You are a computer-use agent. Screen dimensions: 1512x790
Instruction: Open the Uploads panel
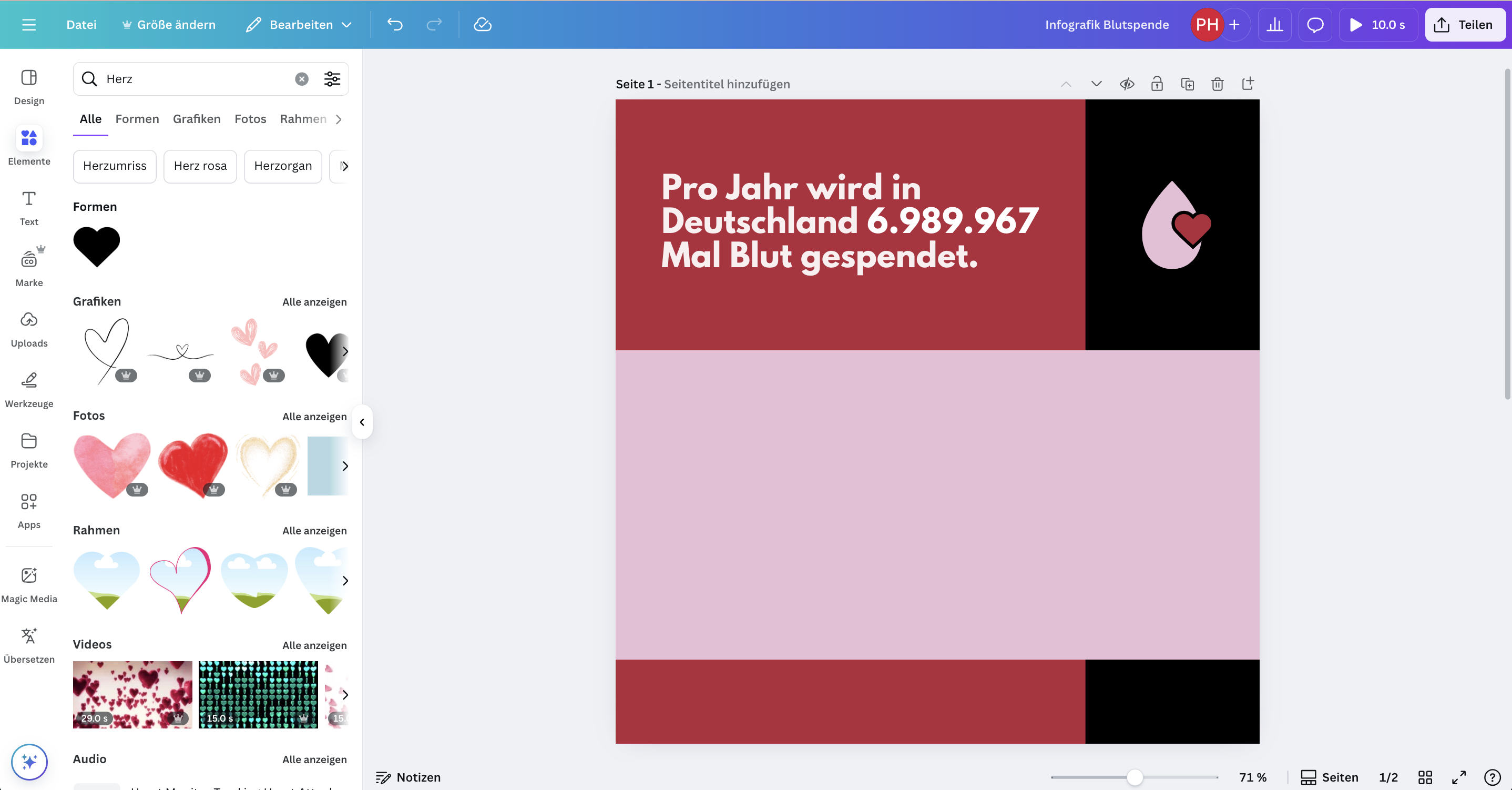[x=29, y=329]
